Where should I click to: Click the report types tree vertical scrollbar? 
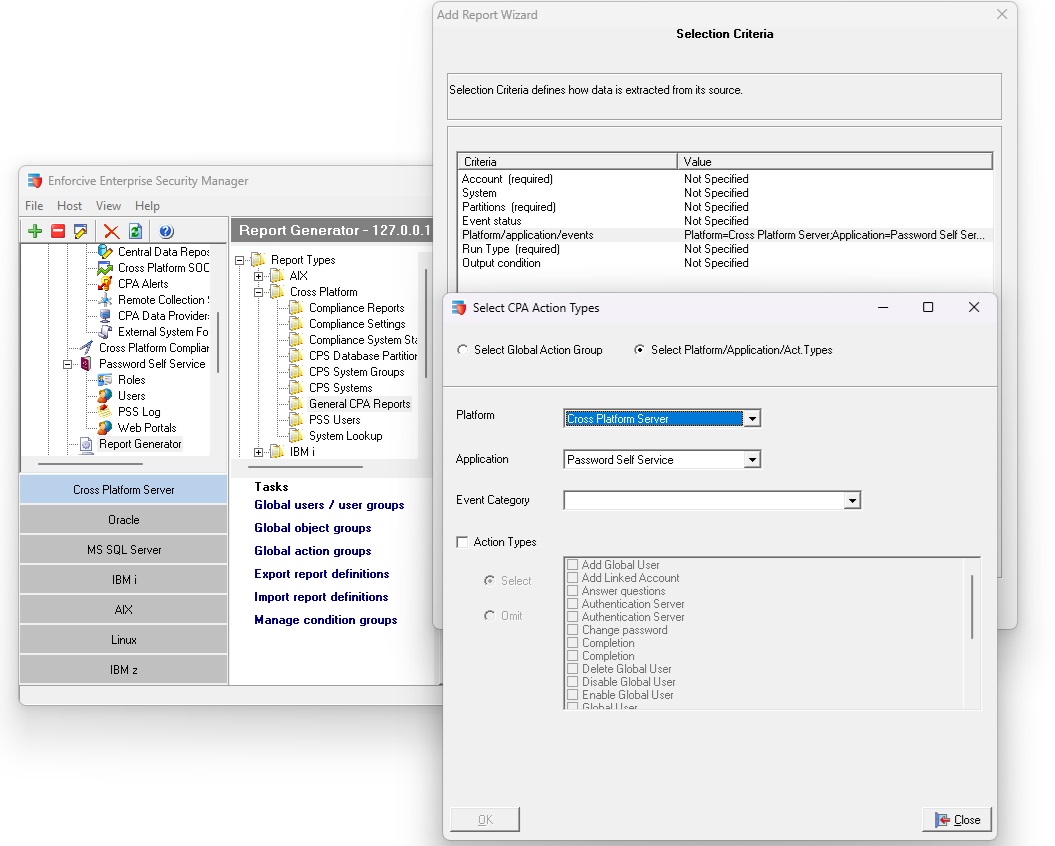(x=426, y=323)
